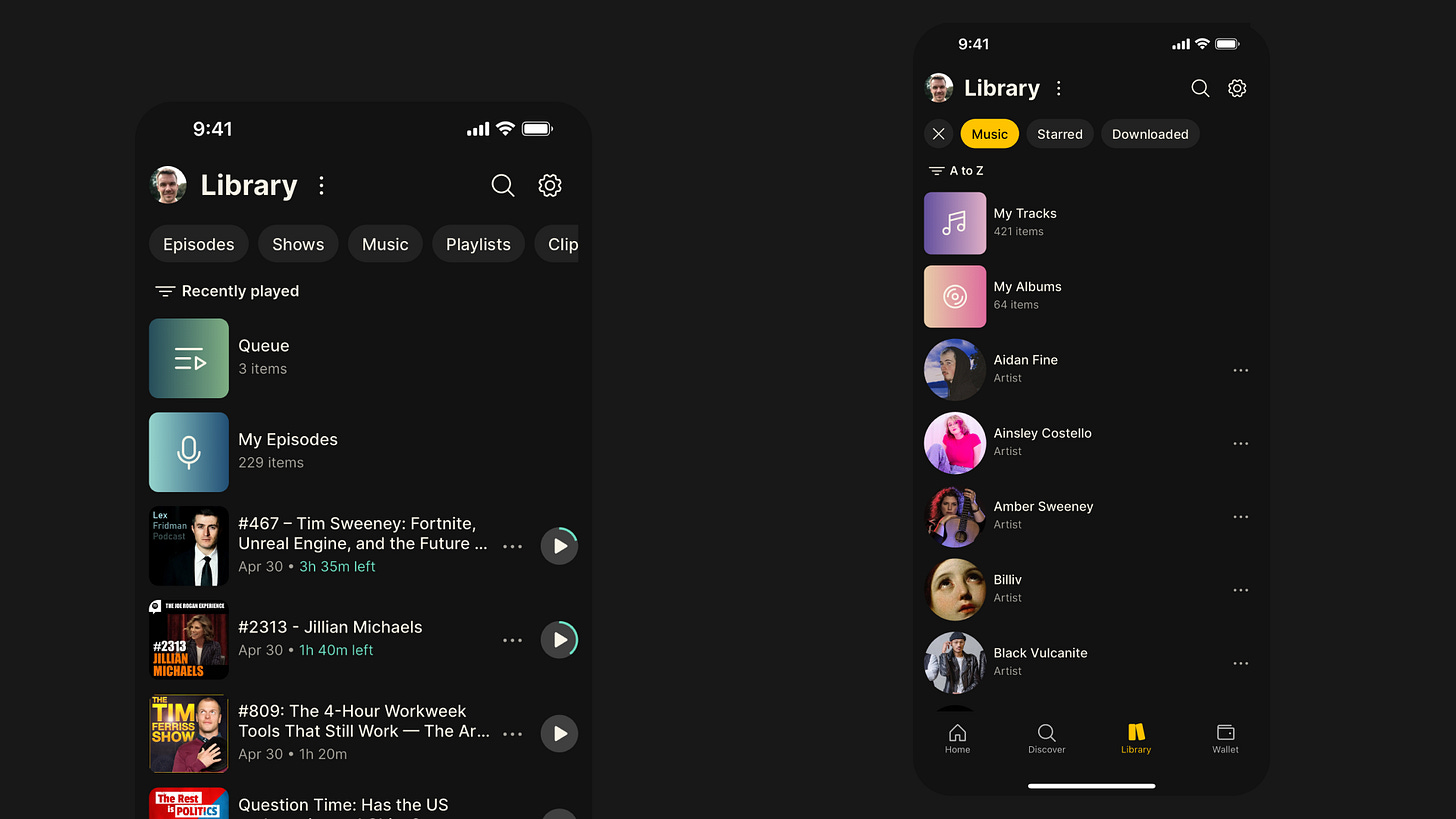
Task: Select 'Question Time: Has the US' episode title
Action: point(343,805)
